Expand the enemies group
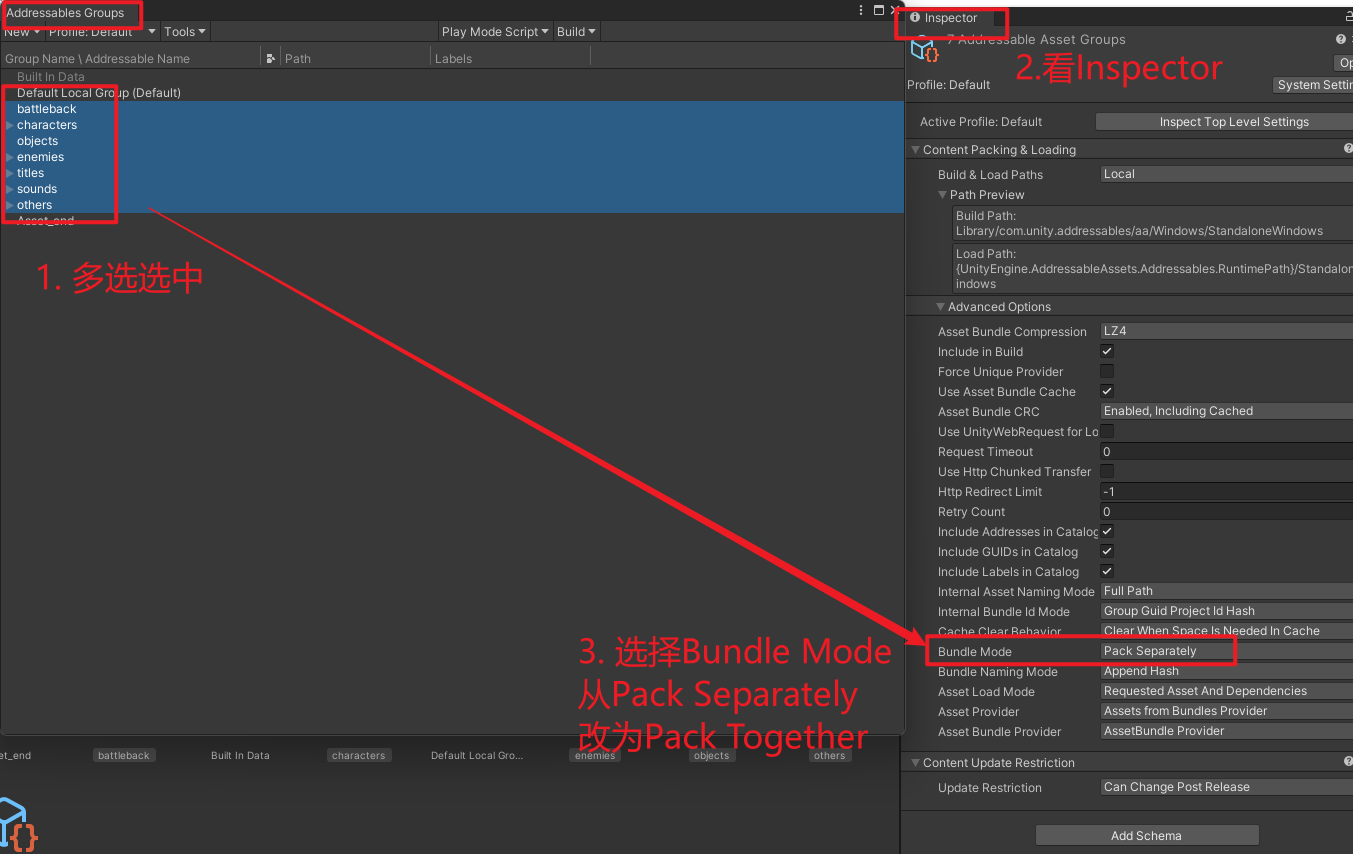1353x854 pixels. pos(10,157)
